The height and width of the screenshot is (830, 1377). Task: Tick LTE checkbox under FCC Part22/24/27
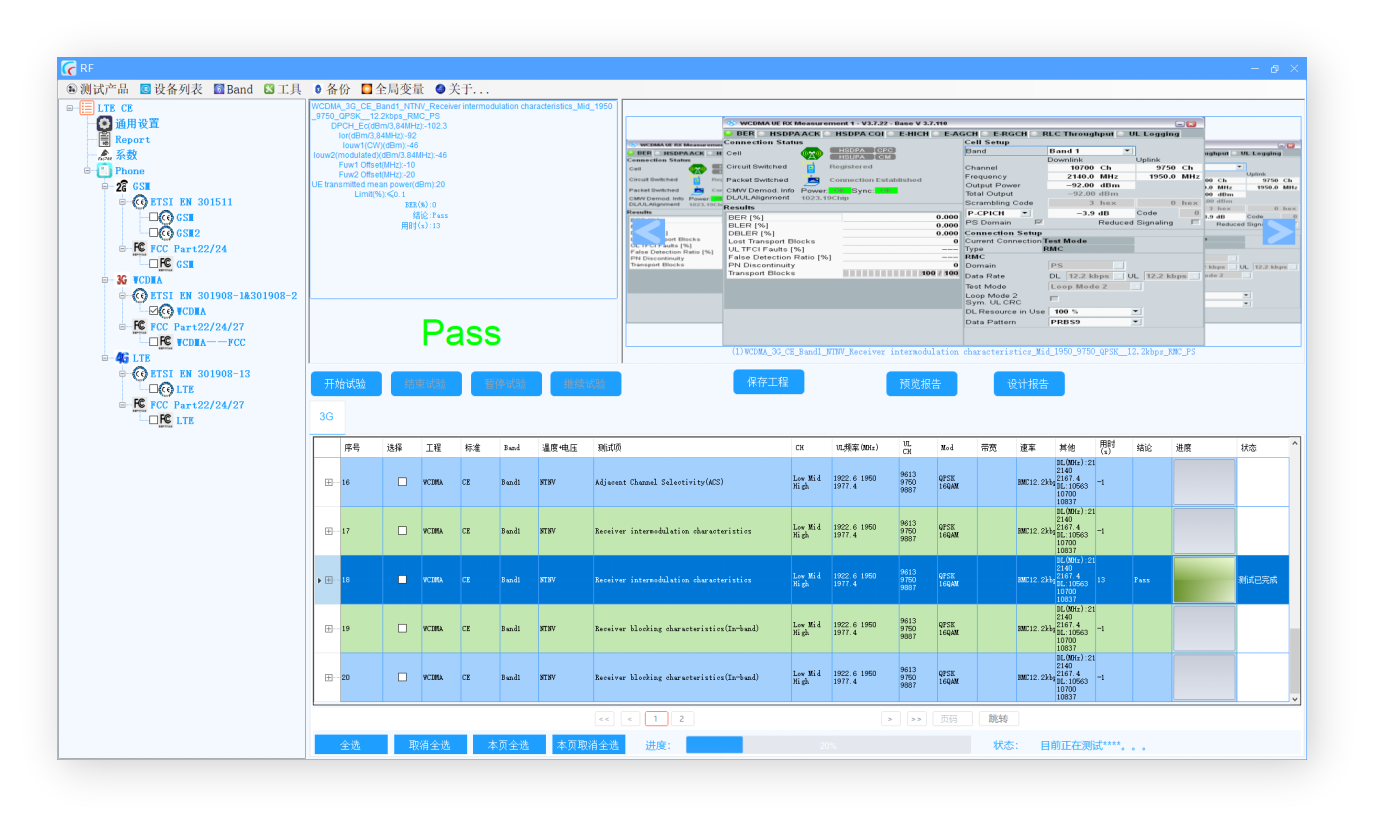point(154,420)
